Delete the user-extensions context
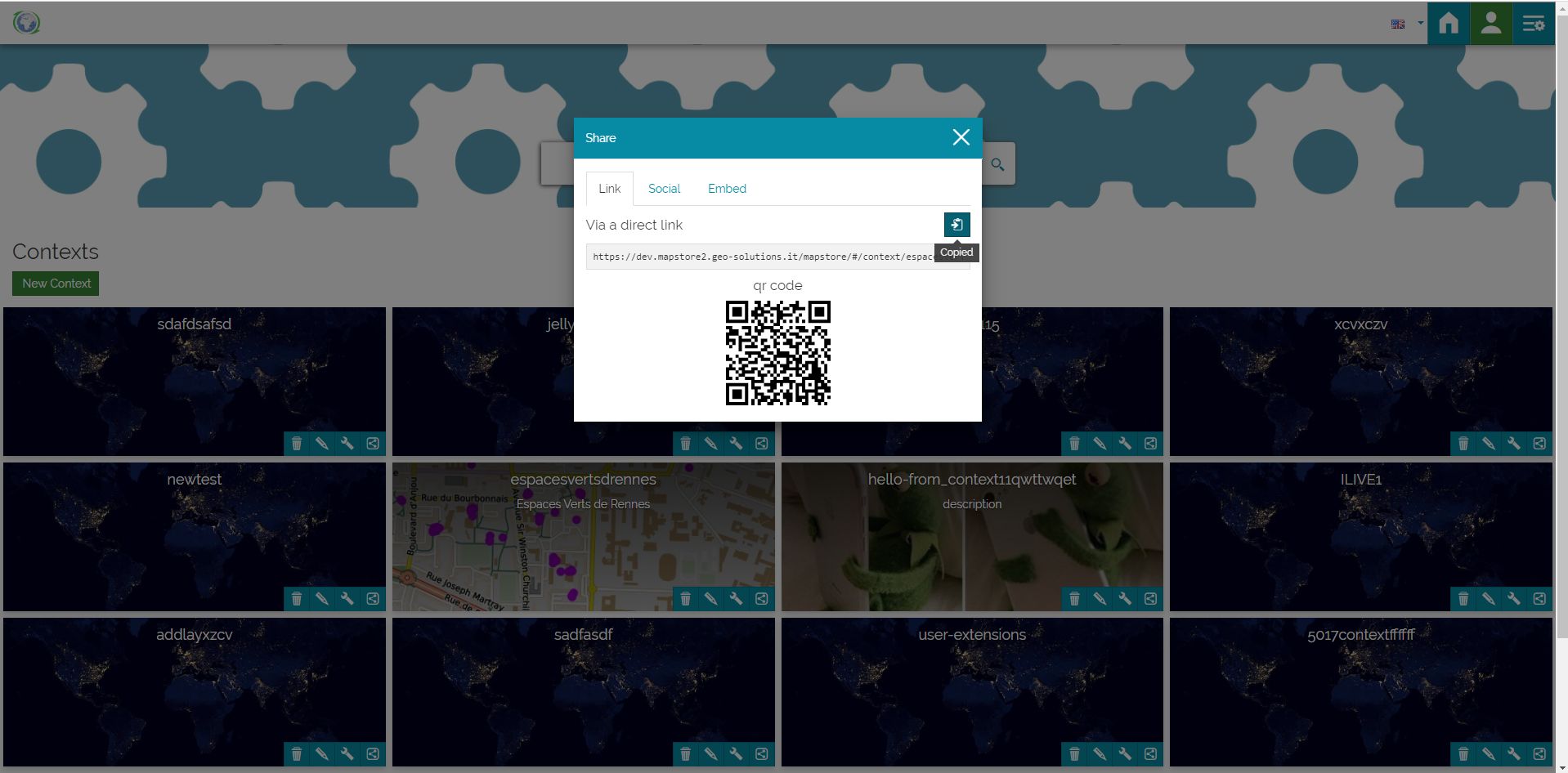This screenshot has width=1568, height=773. (x=1074, y=753)
